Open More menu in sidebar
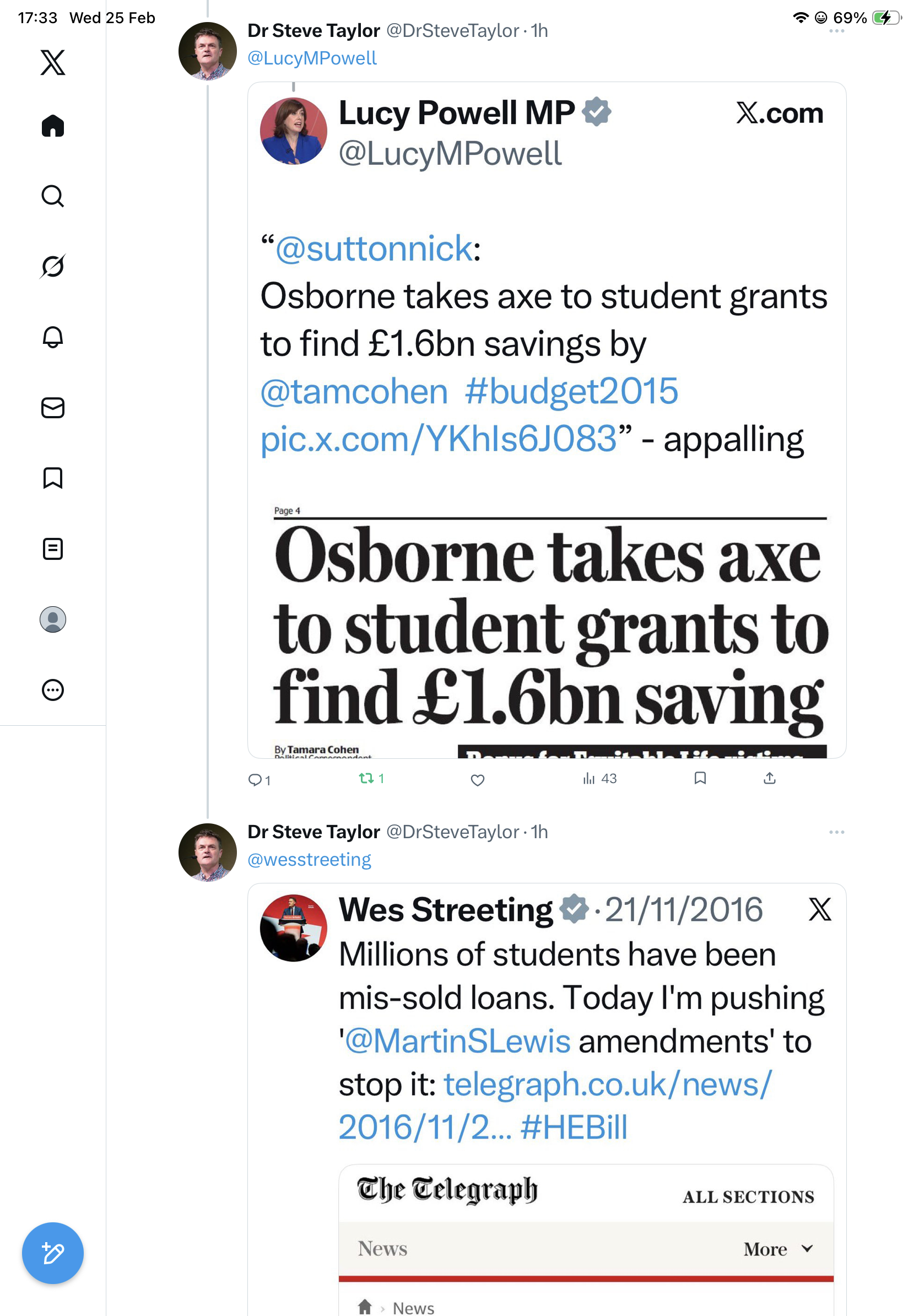919x1316 pixels. (x=53, y=689)
